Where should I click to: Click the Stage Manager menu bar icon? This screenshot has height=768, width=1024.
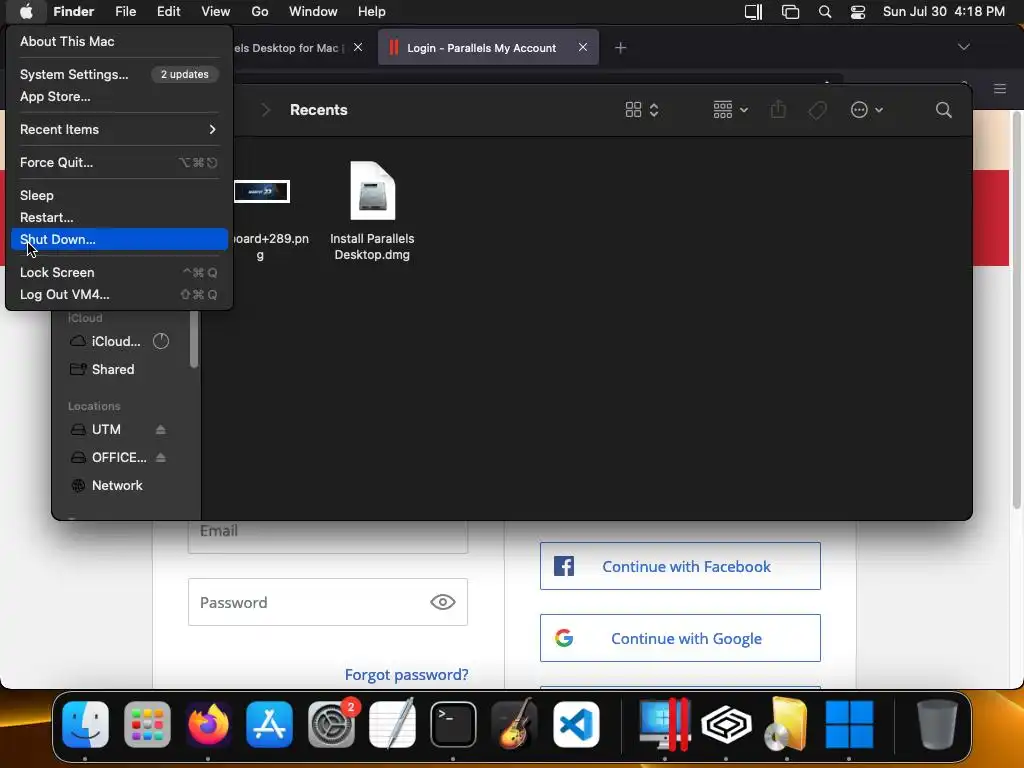pos(790,12)
